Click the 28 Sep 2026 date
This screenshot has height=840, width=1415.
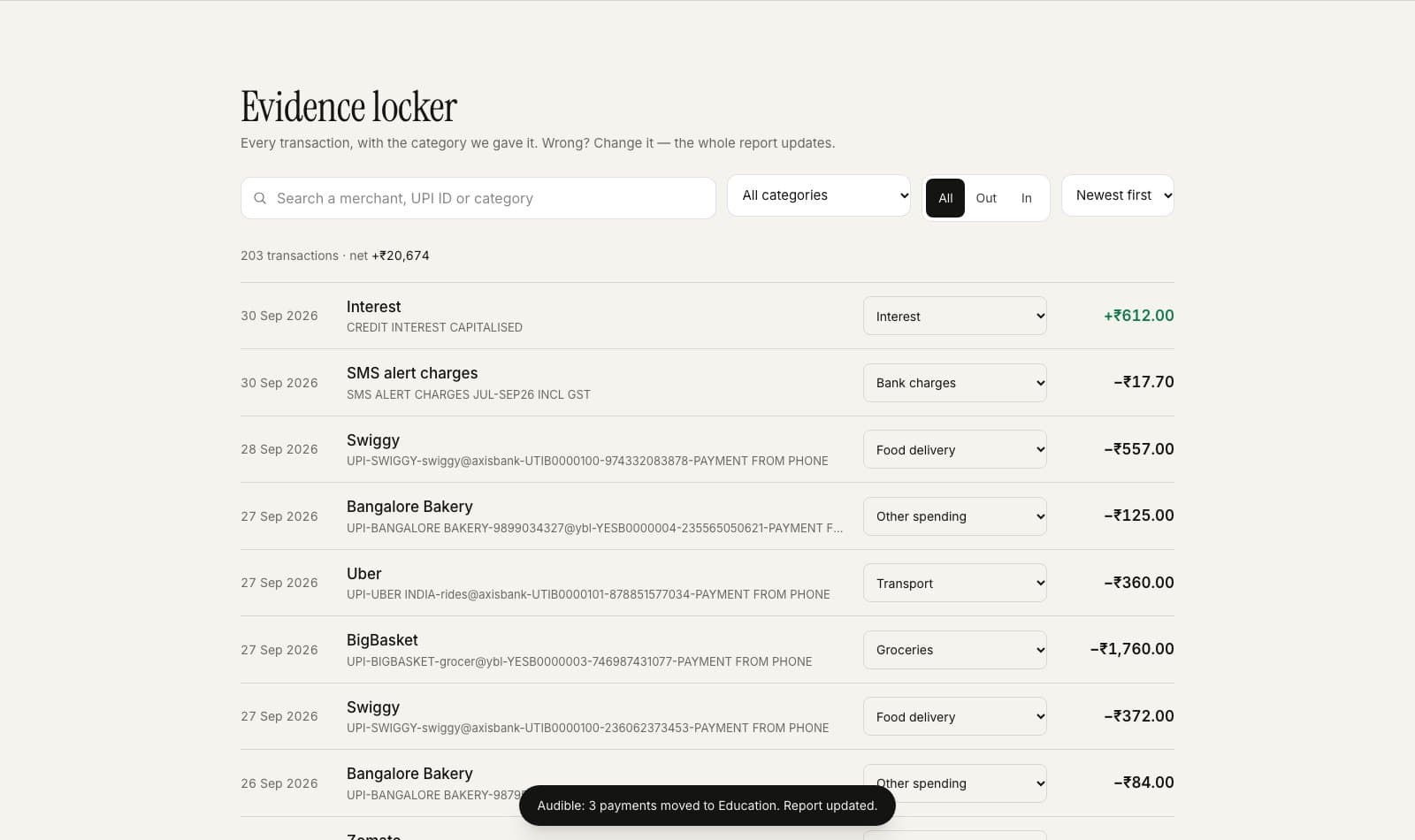(x=279, y=449)
